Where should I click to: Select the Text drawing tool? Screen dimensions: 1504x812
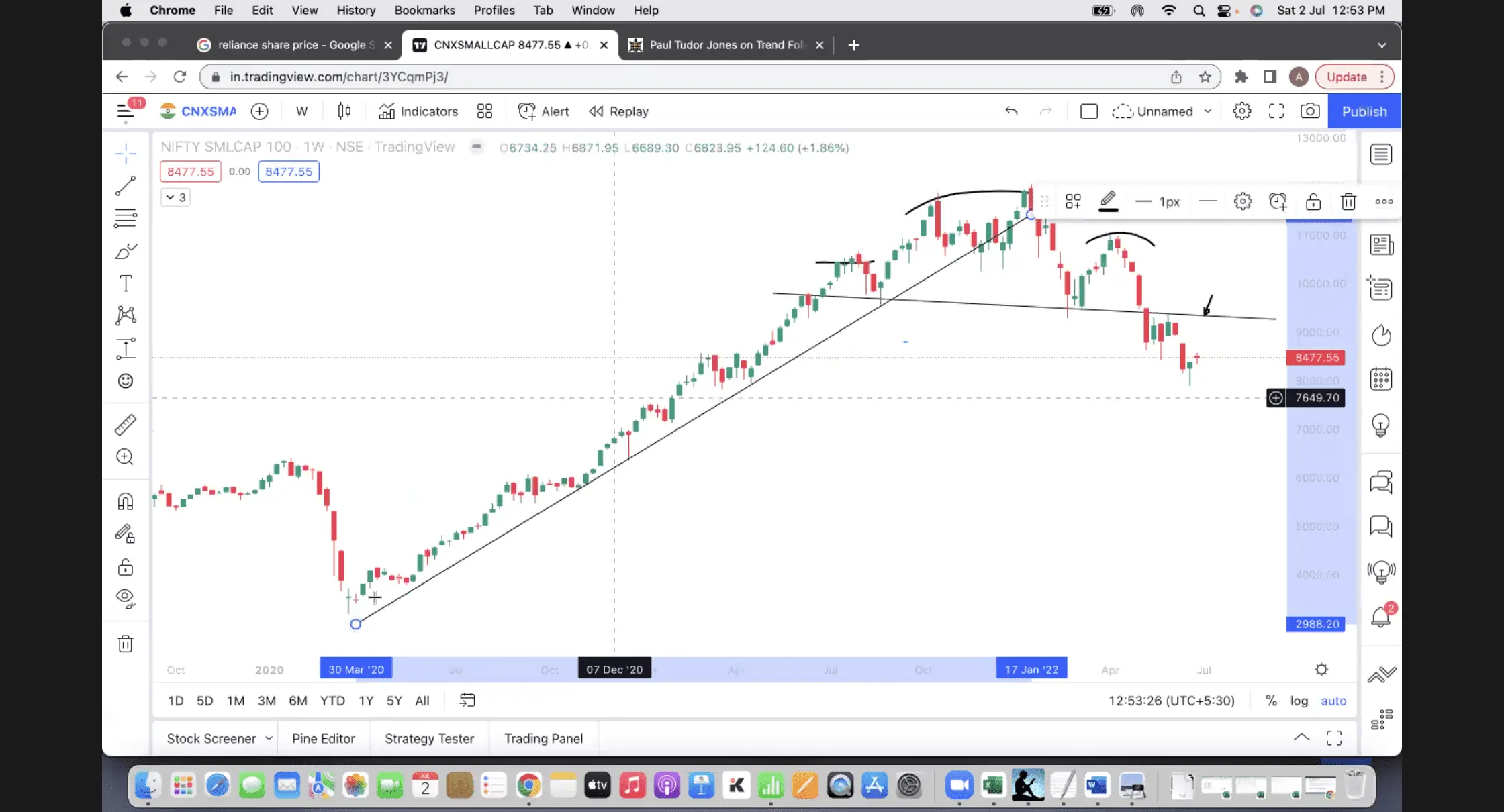coord(126,283)
